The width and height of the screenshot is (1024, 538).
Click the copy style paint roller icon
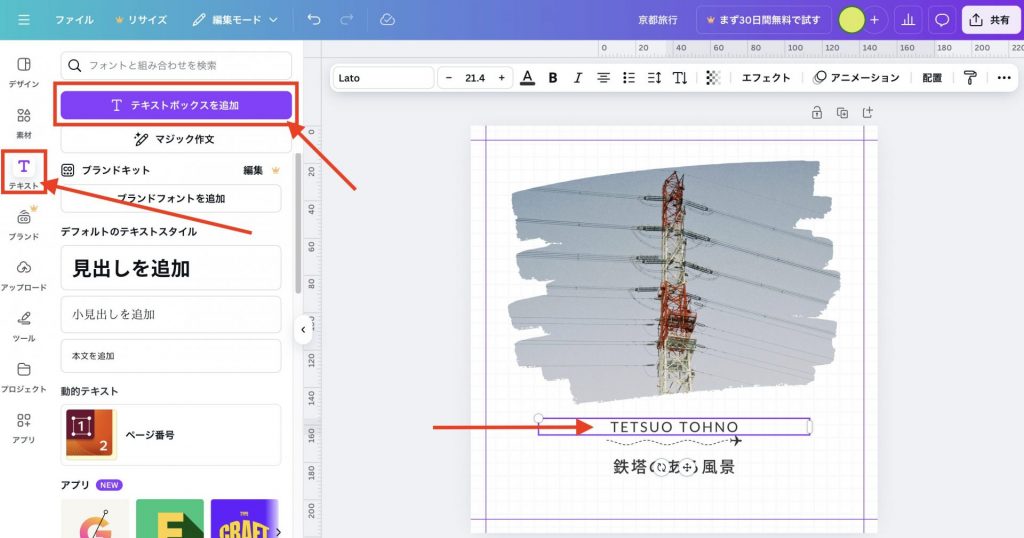click(x=970, y=78)
